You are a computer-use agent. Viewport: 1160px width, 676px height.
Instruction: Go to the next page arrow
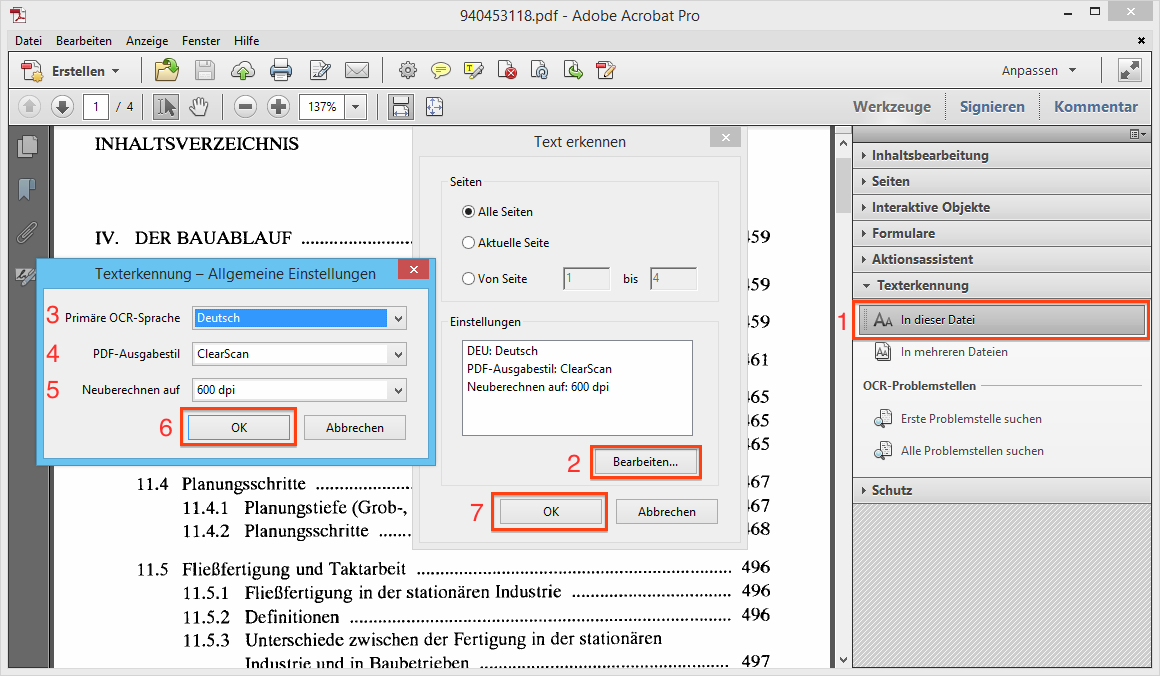62,106
